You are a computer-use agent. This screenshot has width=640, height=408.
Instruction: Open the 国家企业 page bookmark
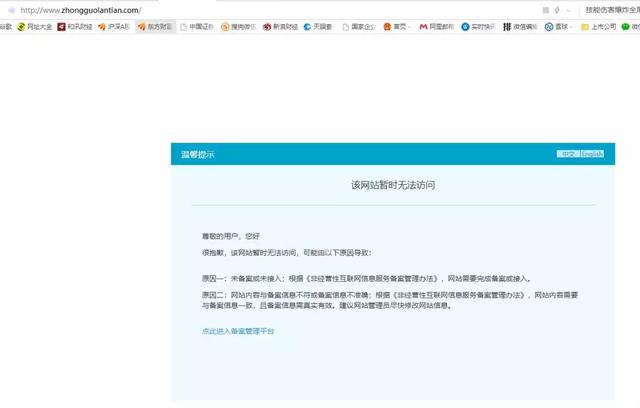(x=359, y=27)
